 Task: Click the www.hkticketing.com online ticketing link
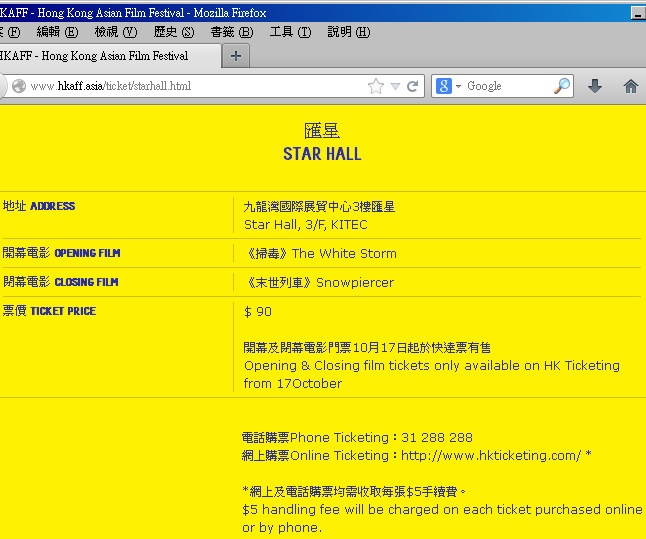coord(491,456)
